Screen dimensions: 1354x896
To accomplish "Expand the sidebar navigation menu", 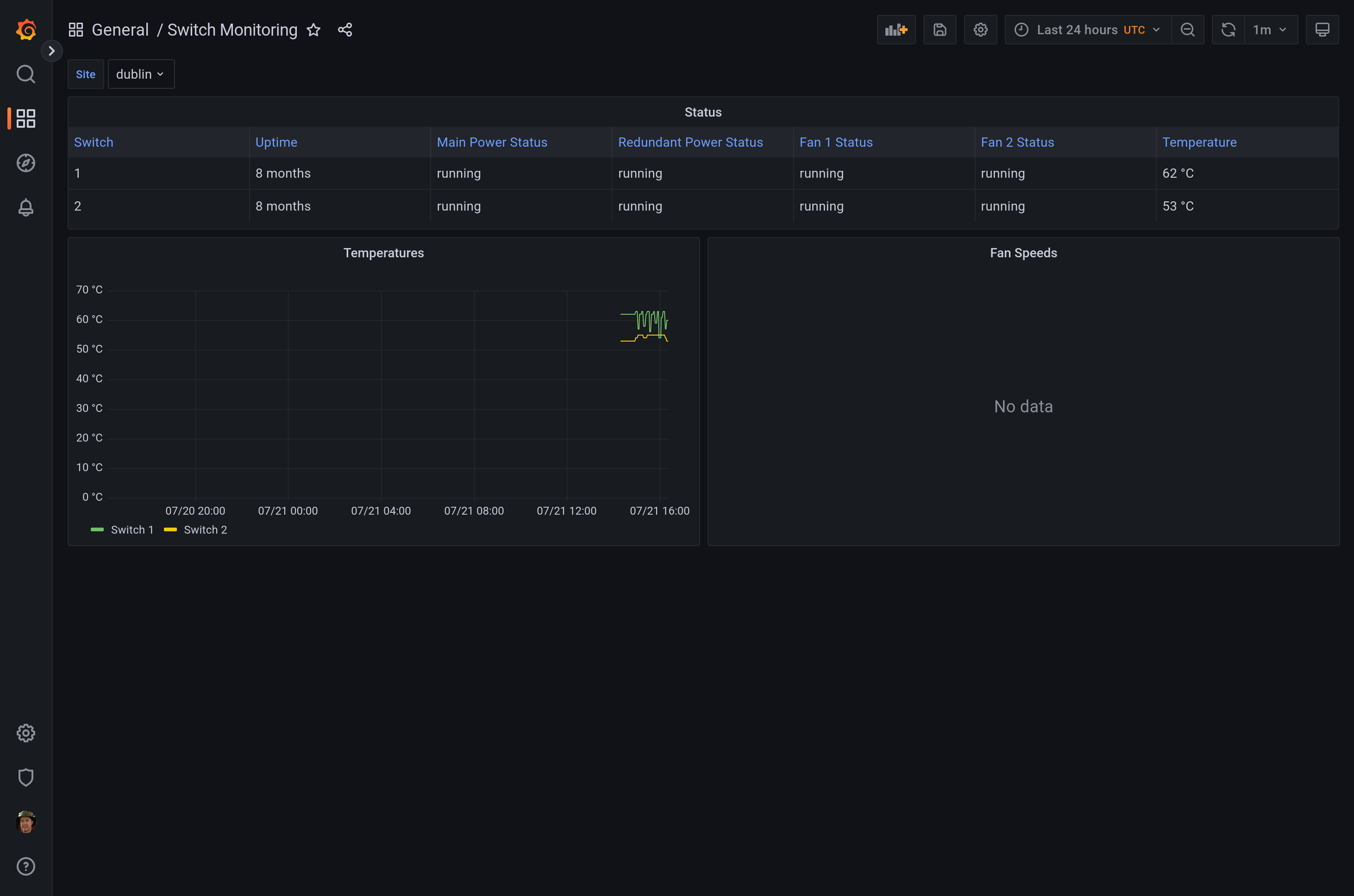I will pyautogui.click(x=51, y=51).
